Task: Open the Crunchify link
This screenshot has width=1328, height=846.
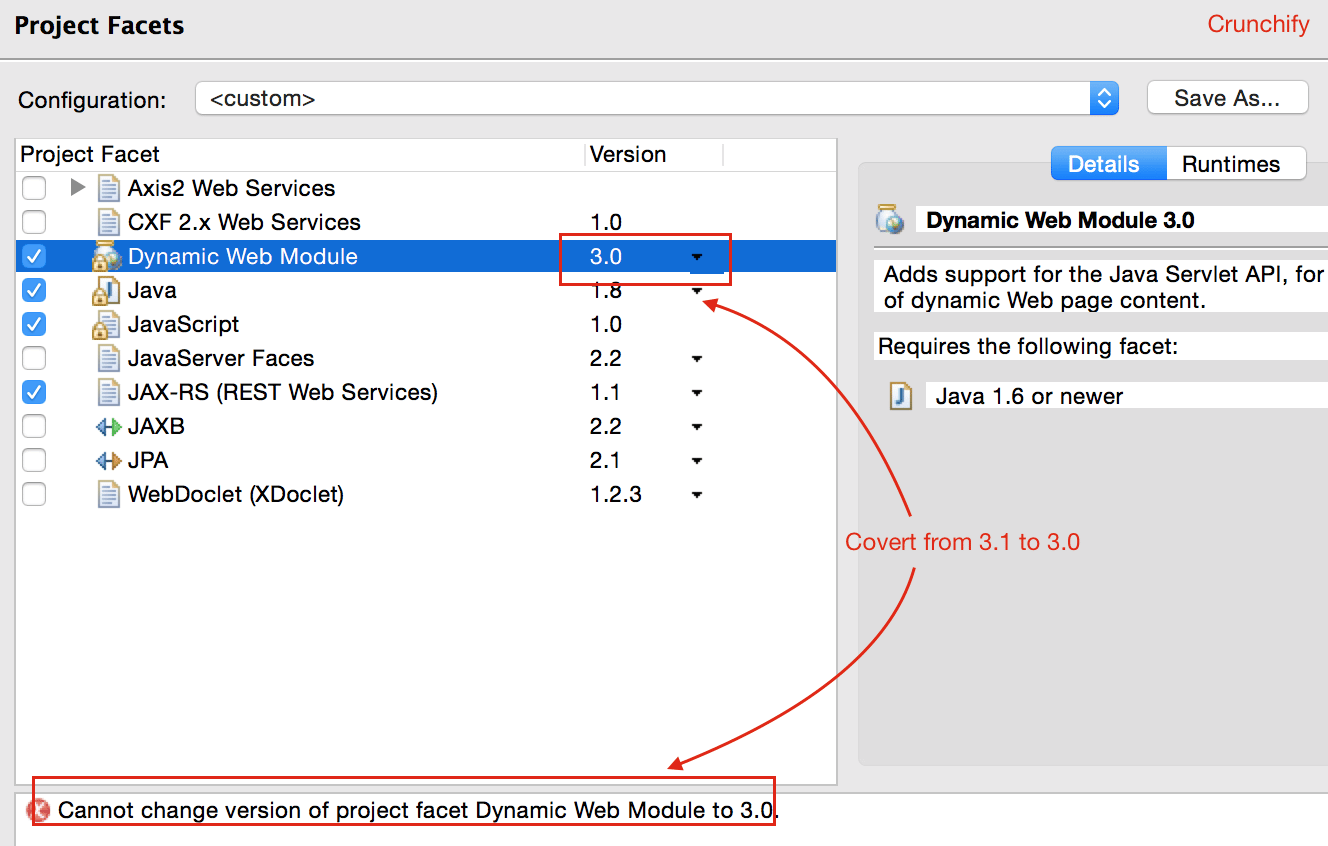Action: pos(1258,24)
